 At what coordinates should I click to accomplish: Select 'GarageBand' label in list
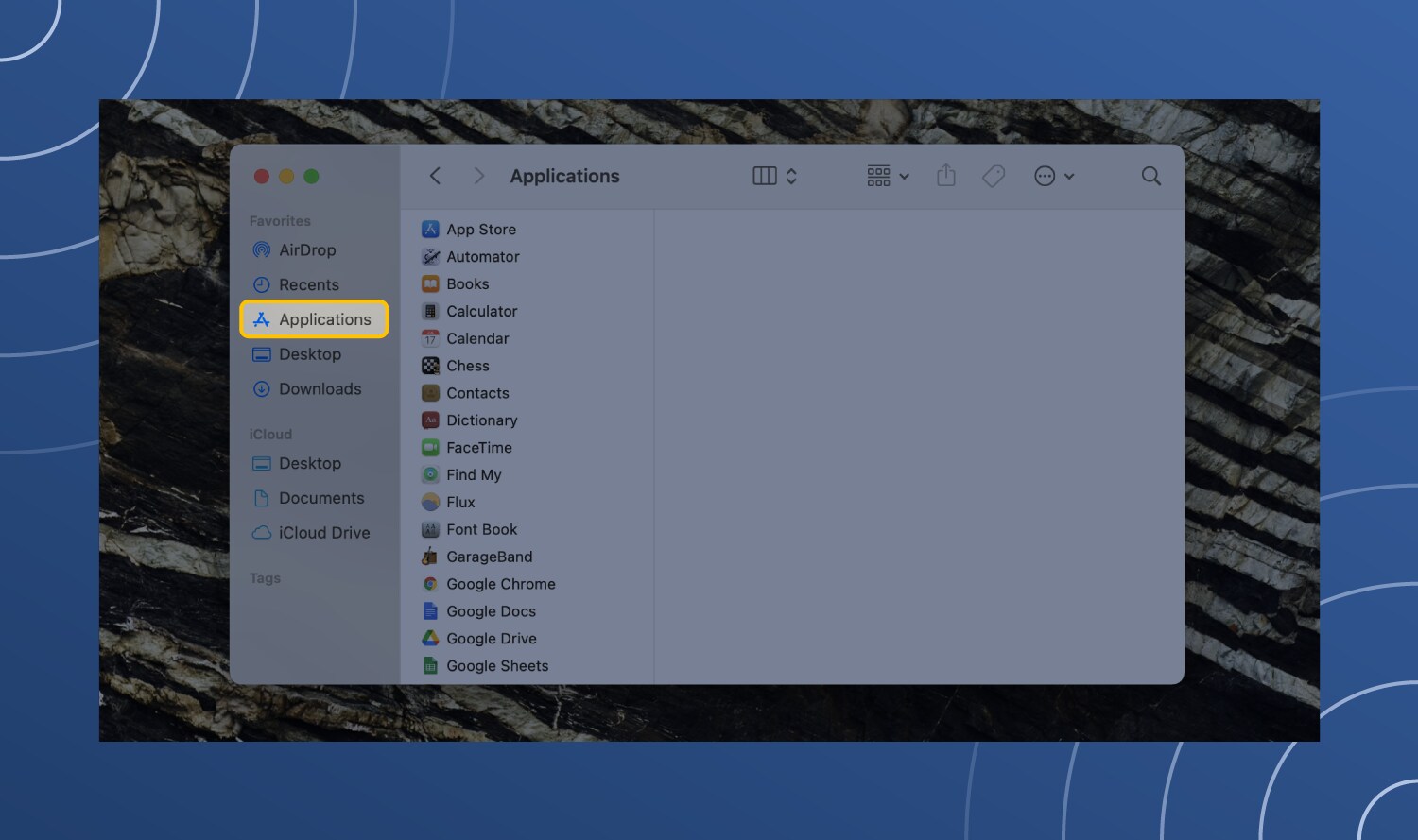coord(490,557)
